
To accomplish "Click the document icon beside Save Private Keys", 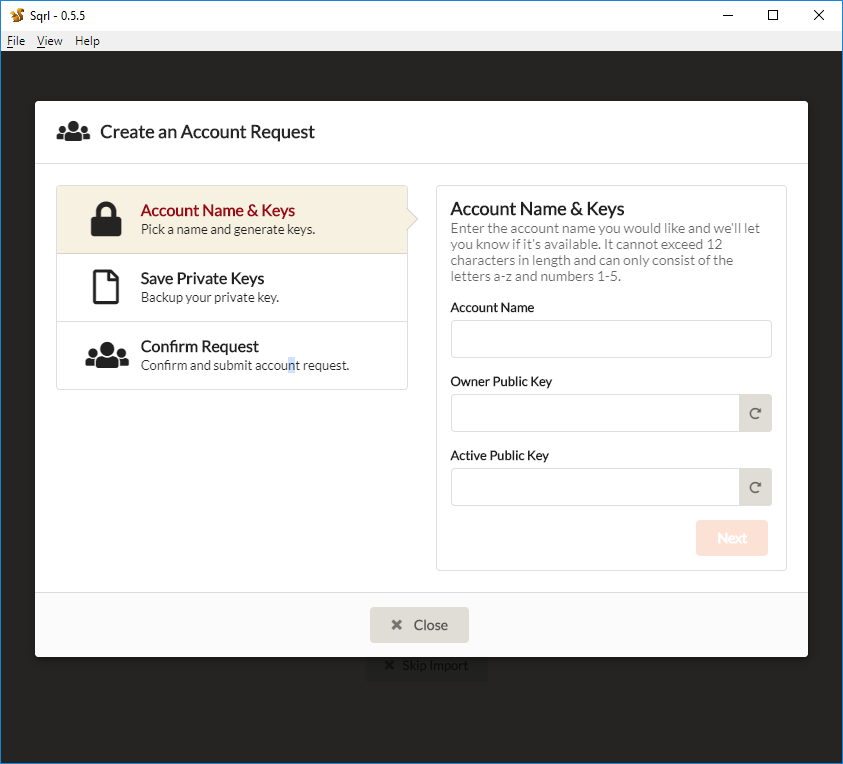I will point(106,287).
